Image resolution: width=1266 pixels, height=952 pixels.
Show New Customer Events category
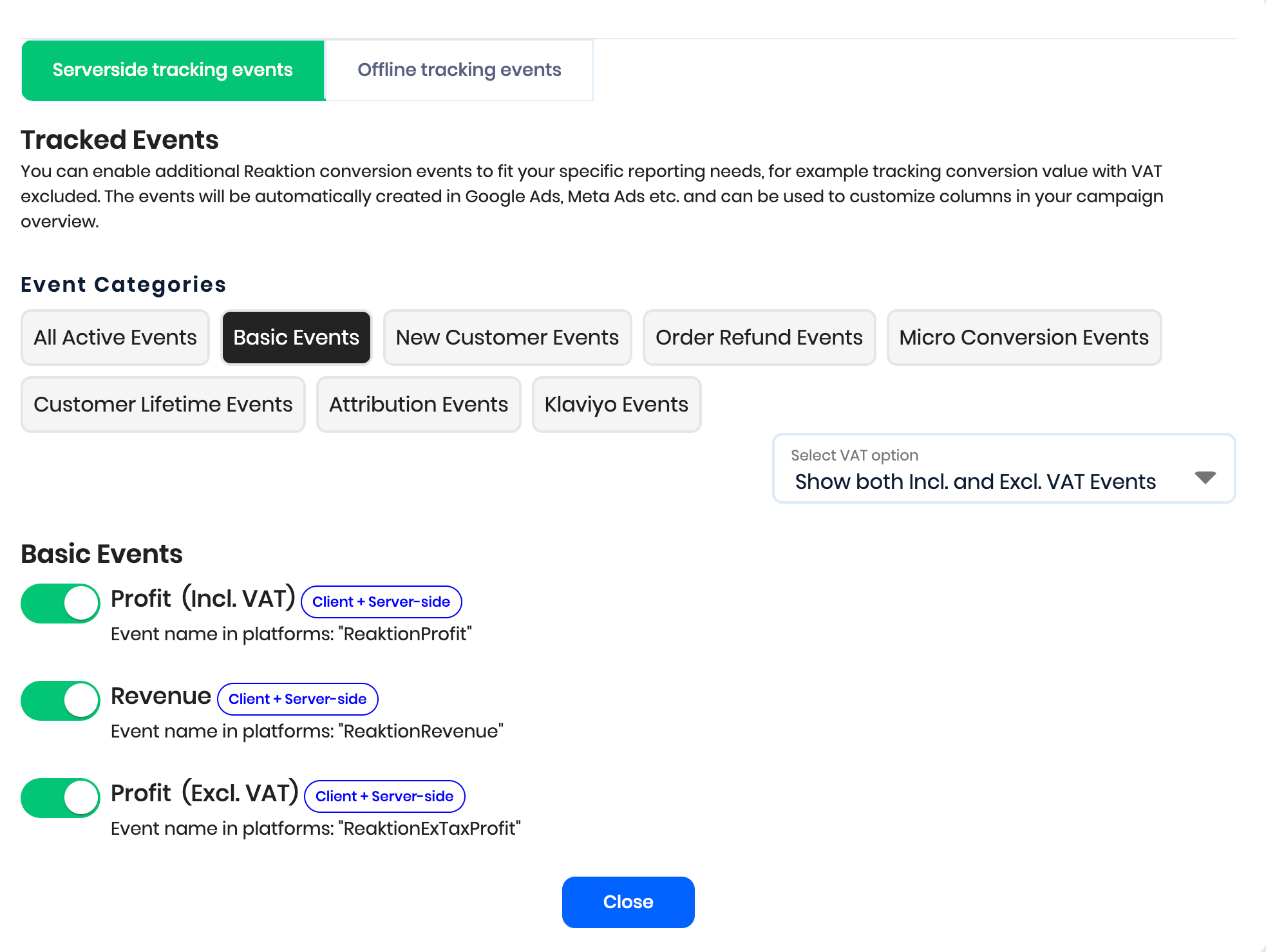click(507, 338)
